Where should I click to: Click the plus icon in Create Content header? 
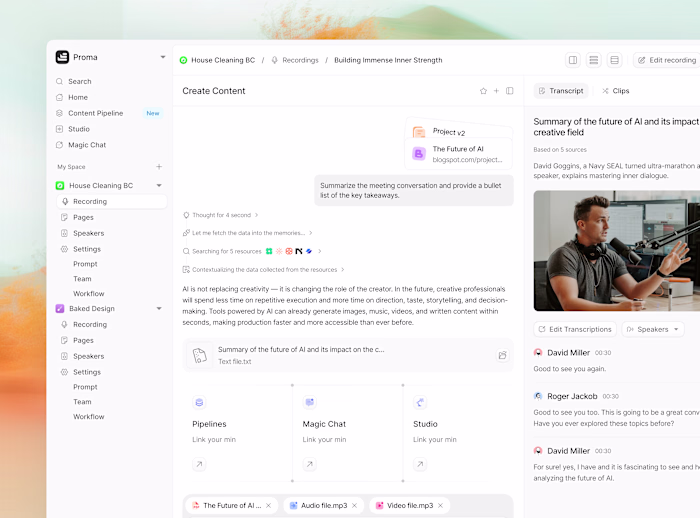(x=496, y=91)
